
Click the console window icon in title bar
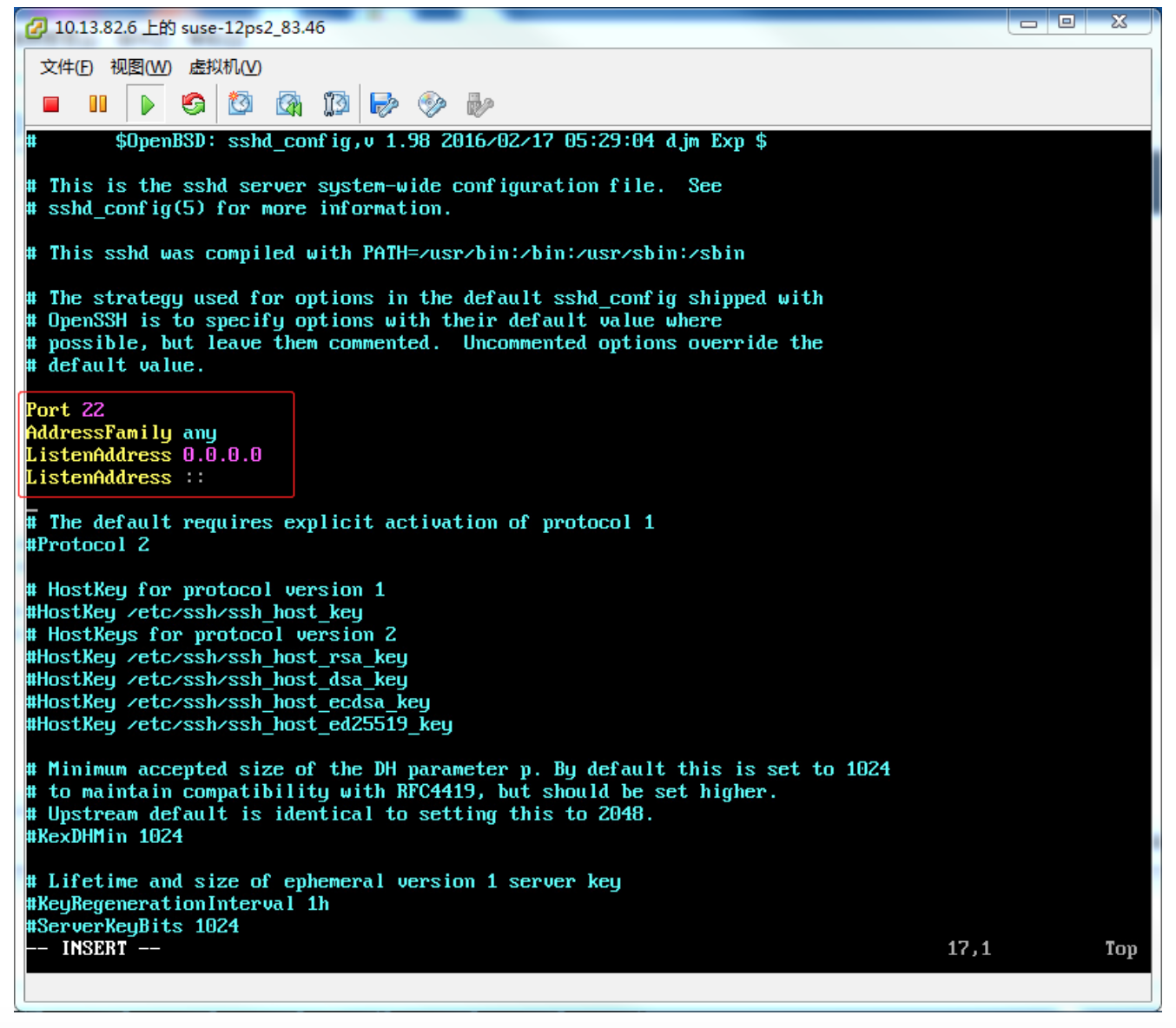click(36, 28)
